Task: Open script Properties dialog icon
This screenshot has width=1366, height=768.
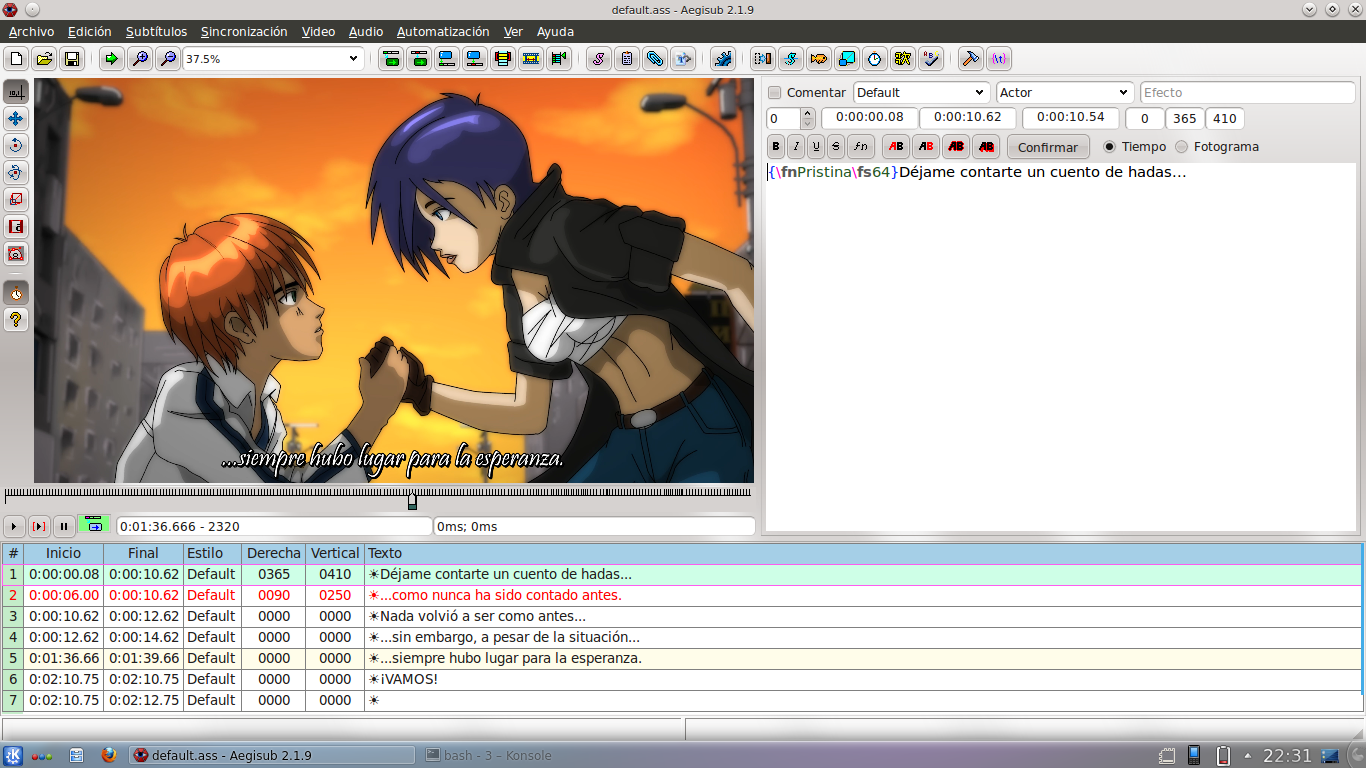Action: (x=626, y=59)
